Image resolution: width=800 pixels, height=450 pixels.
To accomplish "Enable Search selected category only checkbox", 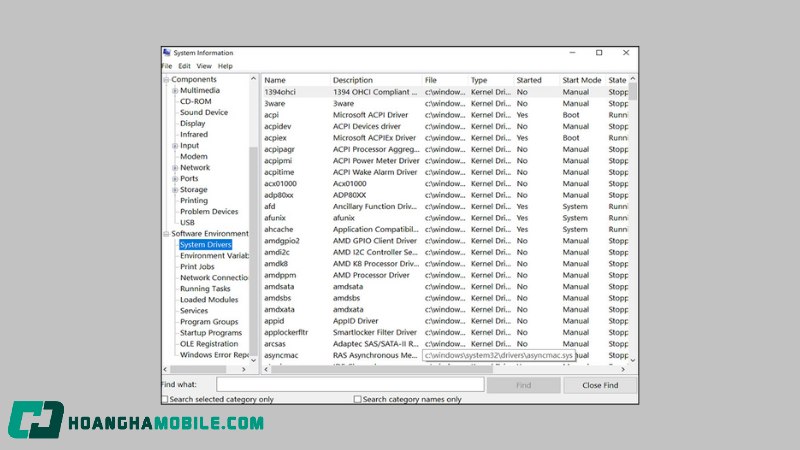I will (x=165, y=399).
